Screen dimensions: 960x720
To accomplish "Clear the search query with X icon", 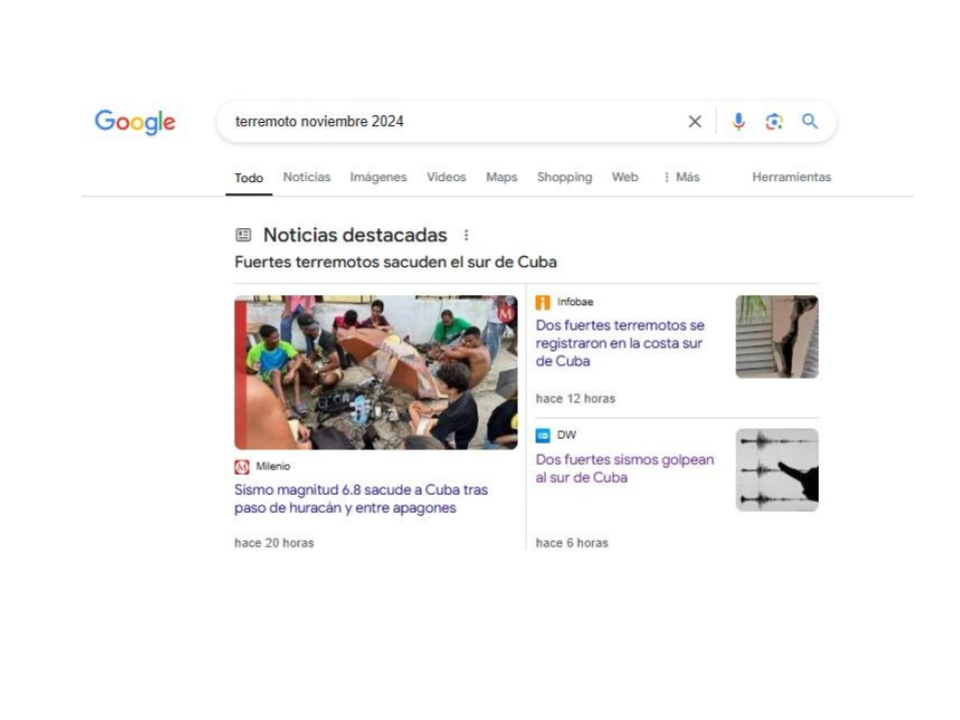I will 694,121.
